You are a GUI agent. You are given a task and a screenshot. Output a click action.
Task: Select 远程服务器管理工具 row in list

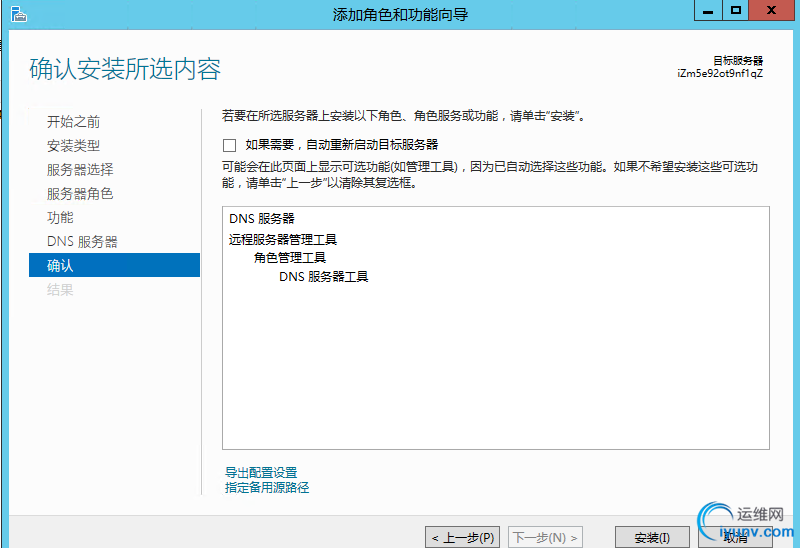coord(283,239)
